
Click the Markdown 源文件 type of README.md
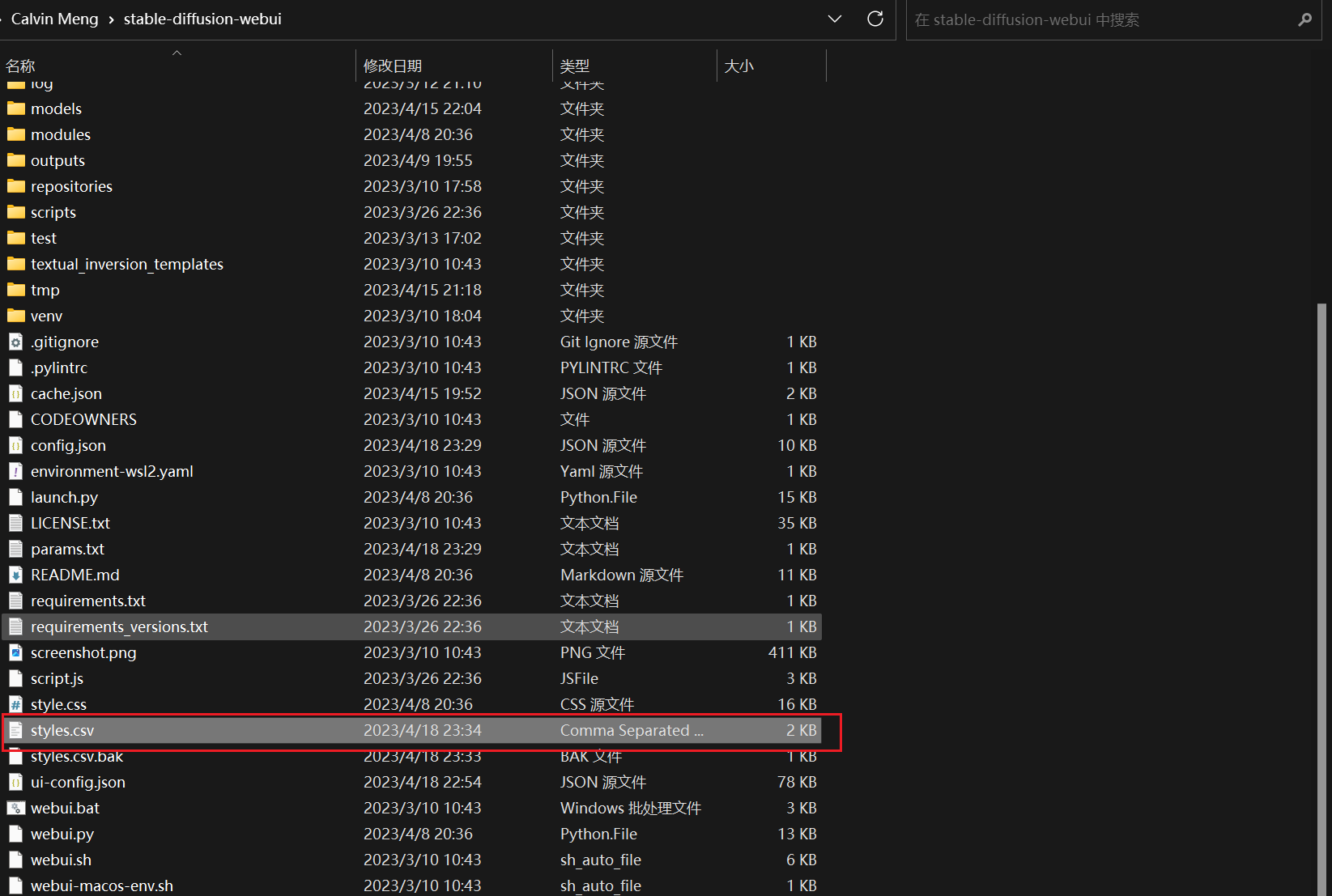[x=622, y=575]
